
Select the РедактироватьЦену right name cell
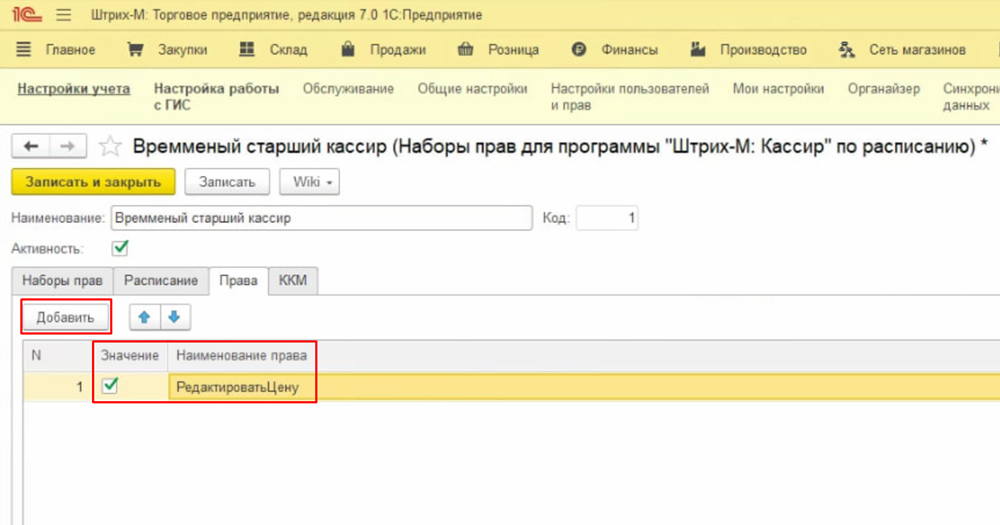(240, 387)
